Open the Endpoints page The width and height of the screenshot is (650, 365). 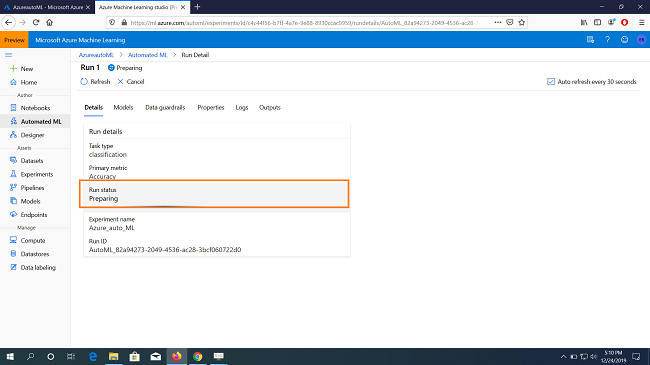point(34,215)
